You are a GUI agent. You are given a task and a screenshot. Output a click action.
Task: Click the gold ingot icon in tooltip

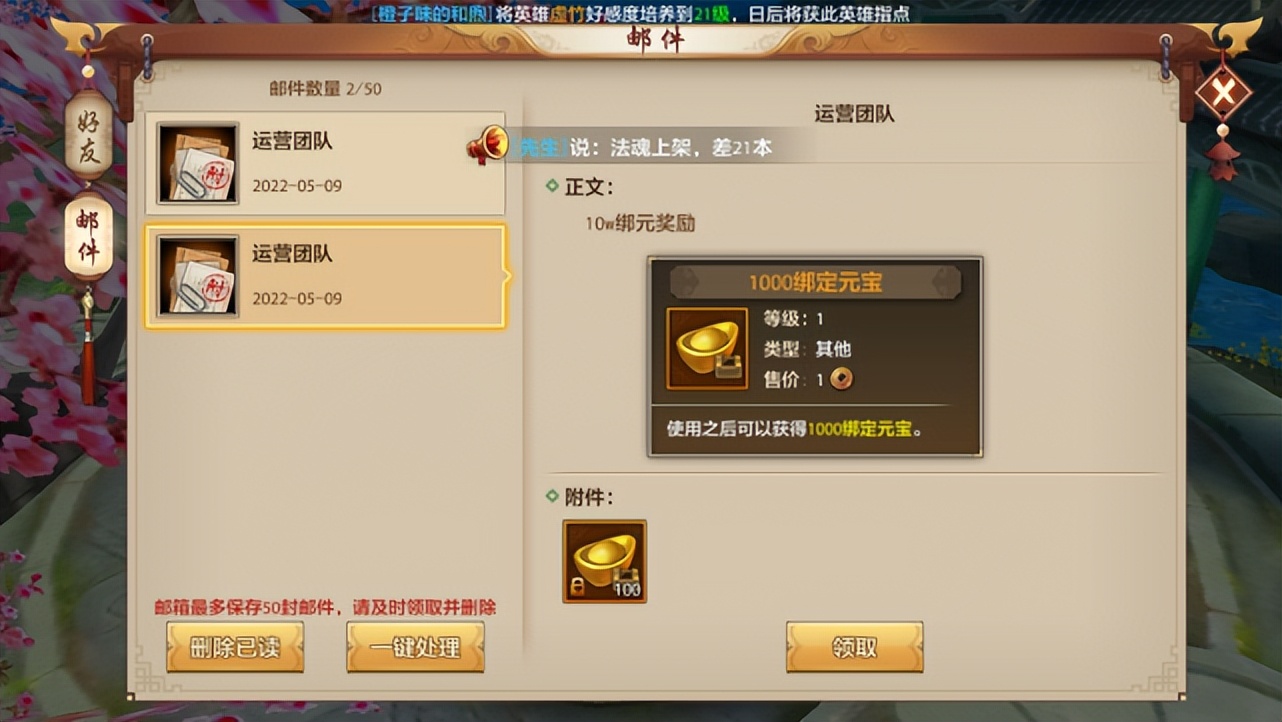pyautogui.click(x=707, y=348)
